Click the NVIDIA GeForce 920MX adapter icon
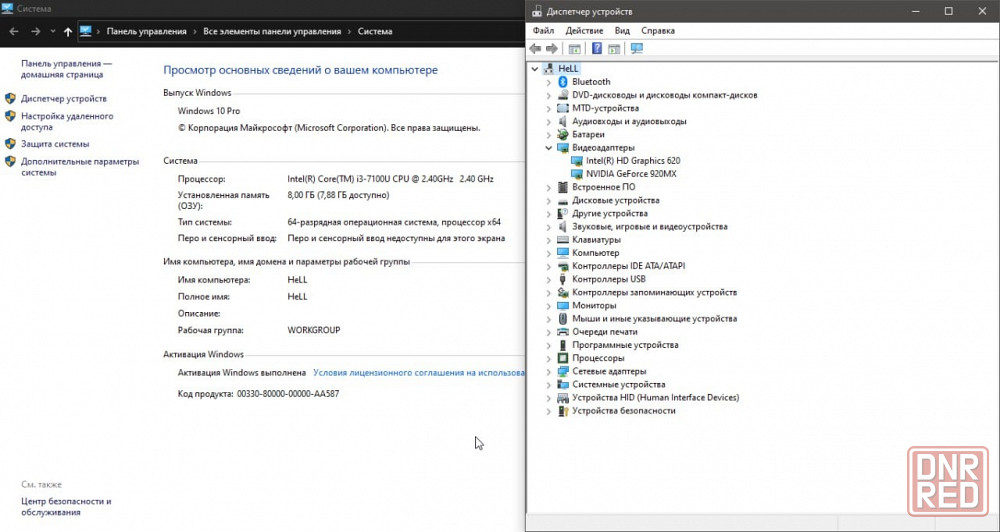1000x532 pixels. pyautogui.click(x=577, y=174)
